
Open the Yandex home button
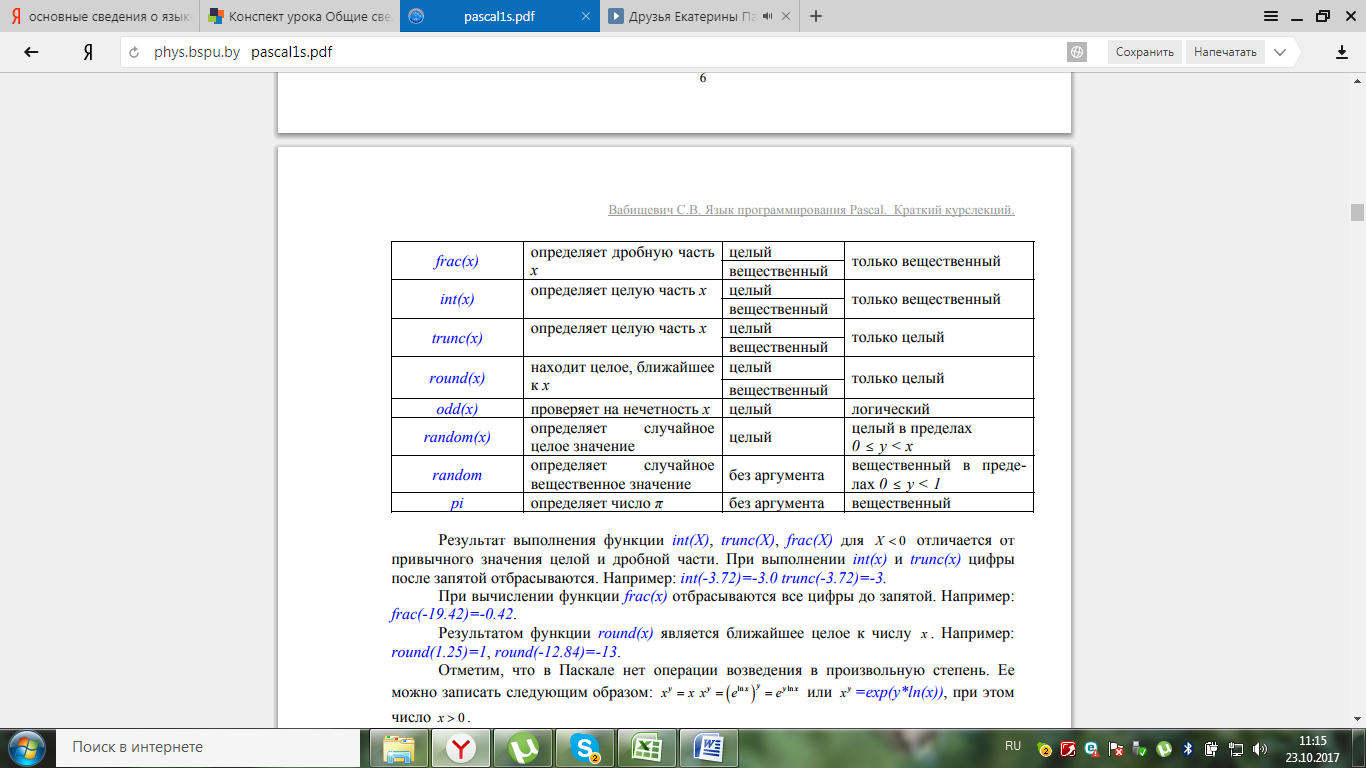click(x=88, y=52)
